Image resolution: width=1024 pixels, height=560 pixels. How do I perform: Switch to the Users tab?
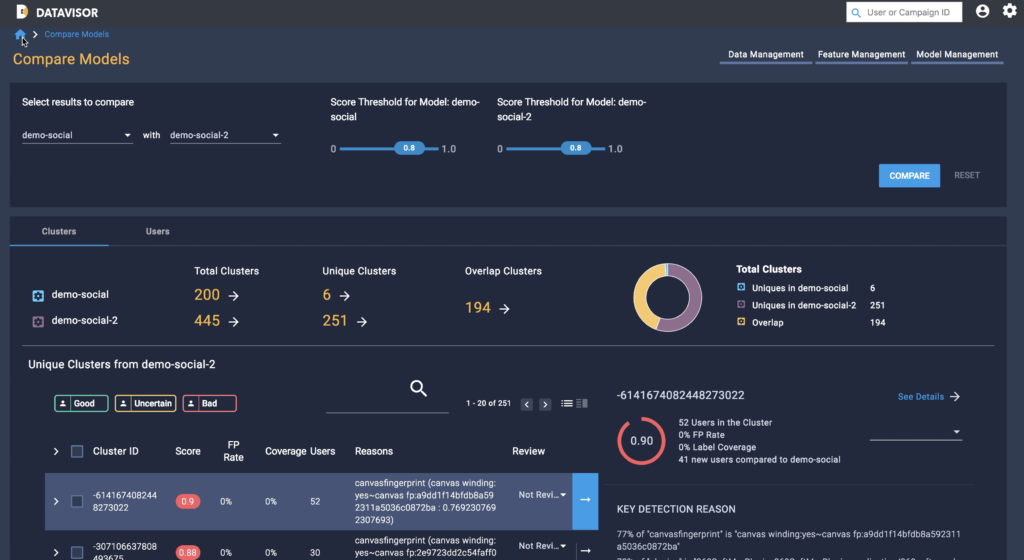tap(157, 232)
